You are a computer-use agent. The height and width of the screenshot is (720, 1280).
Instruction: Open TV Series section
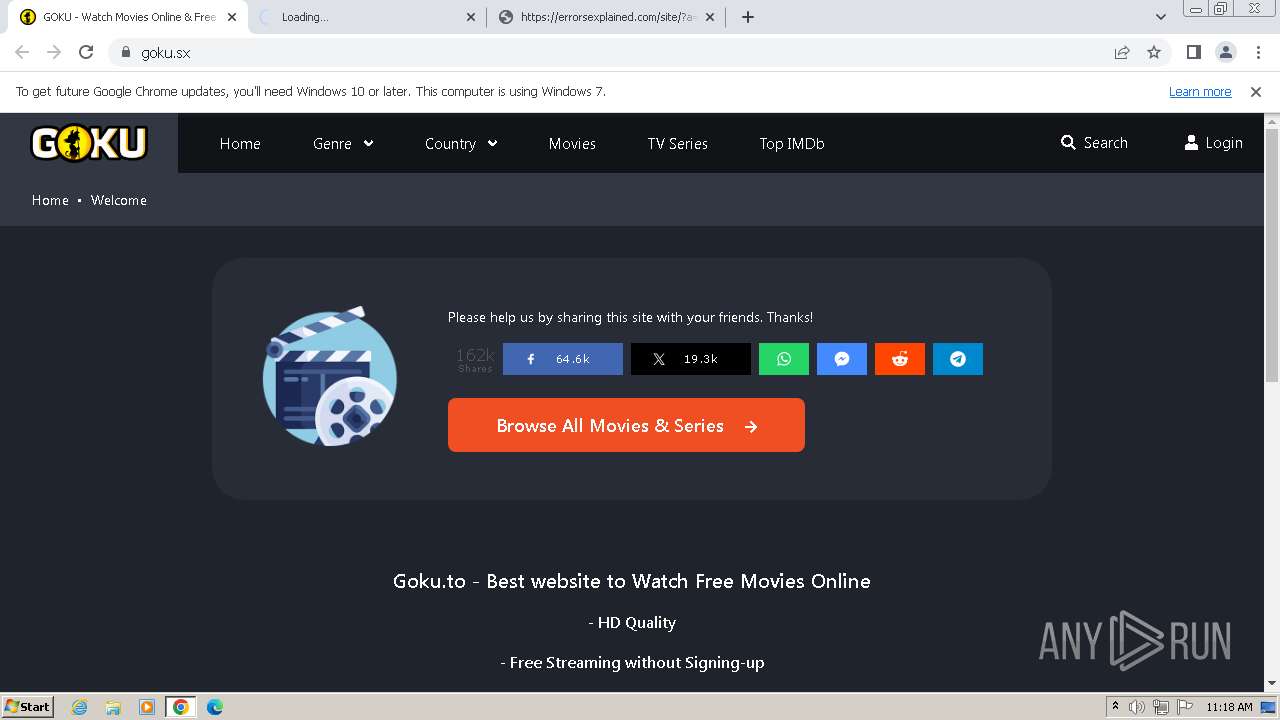click(x=677, y=144)
